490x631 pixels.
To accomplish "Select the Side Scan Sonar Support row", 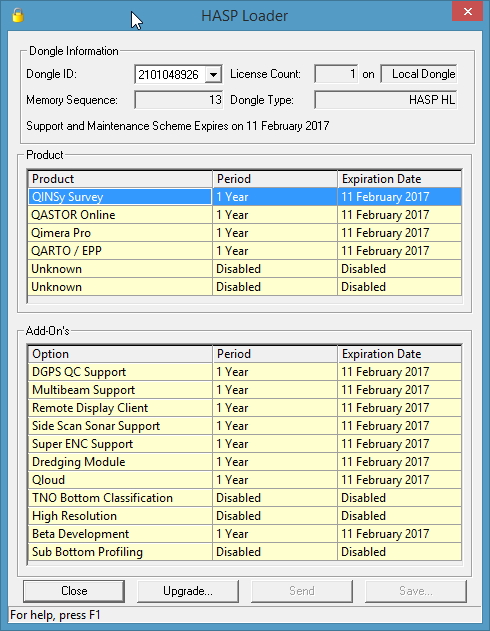I will click(x=245, y=426).
